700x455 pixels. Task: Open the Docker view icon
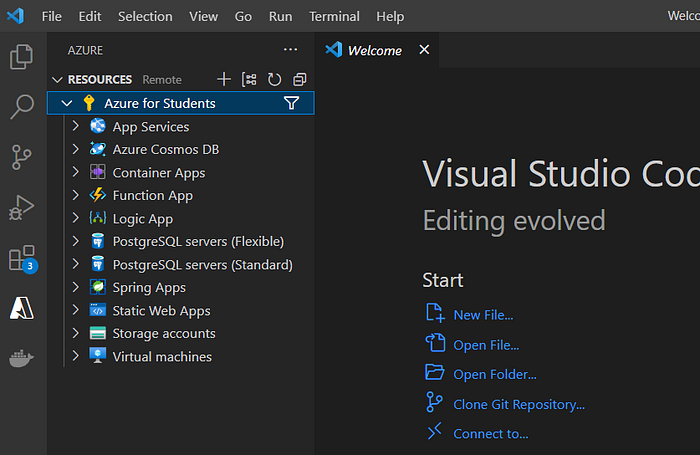22,359
